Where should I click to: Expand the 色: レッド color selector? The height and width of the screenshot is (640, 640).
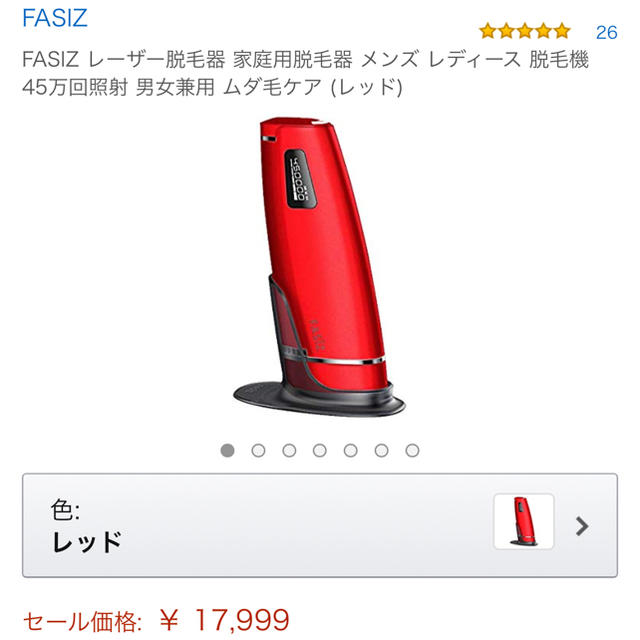tap(320, 525)
